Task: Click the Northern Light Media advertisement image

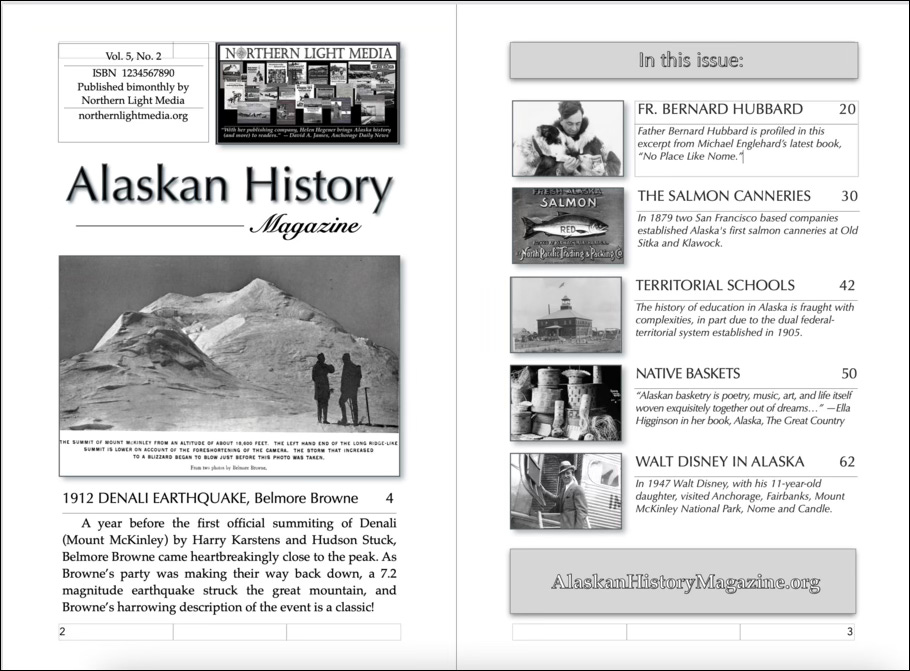Action: coord(308,93)
